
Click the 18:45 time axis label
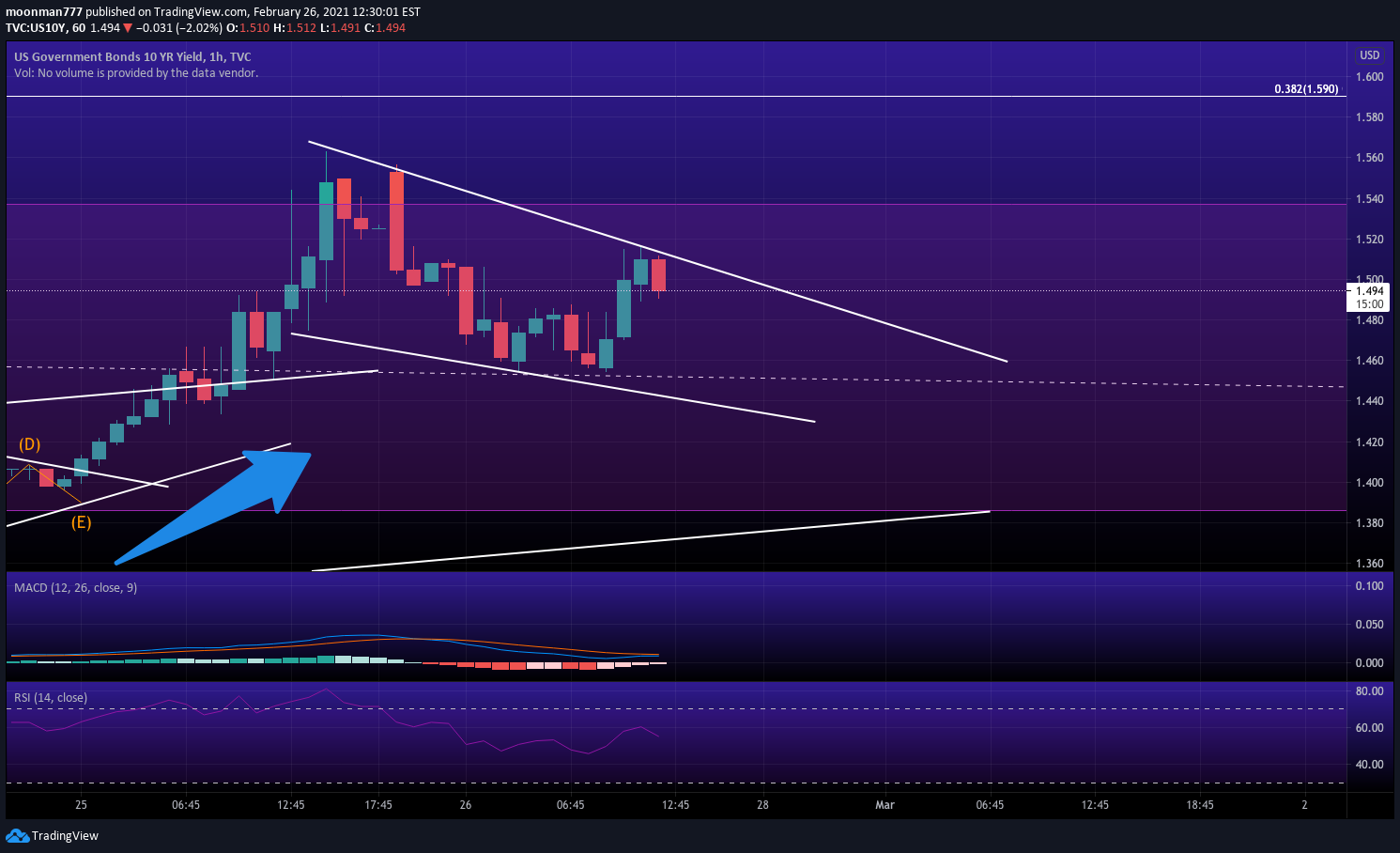[1200, 805]
